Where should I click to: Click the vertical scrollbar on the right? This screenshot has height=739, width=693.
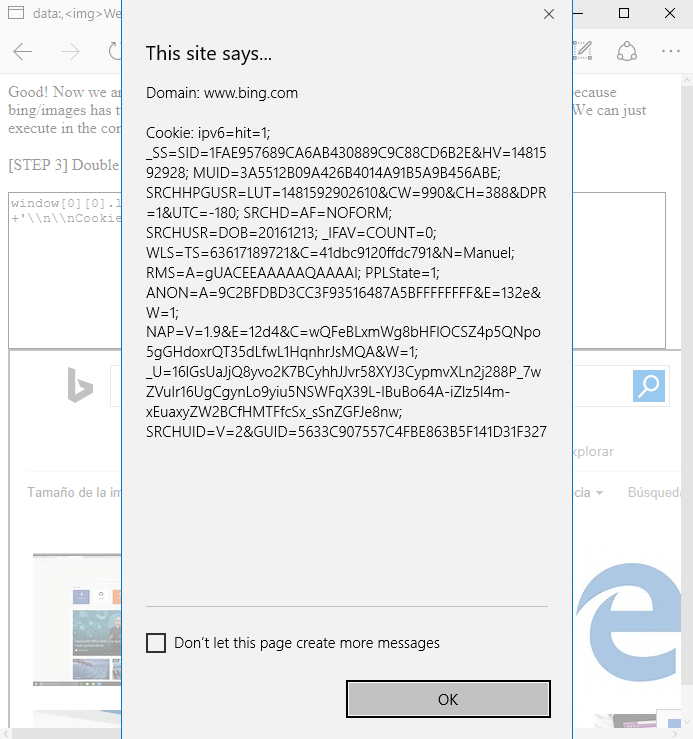(687, 401)
